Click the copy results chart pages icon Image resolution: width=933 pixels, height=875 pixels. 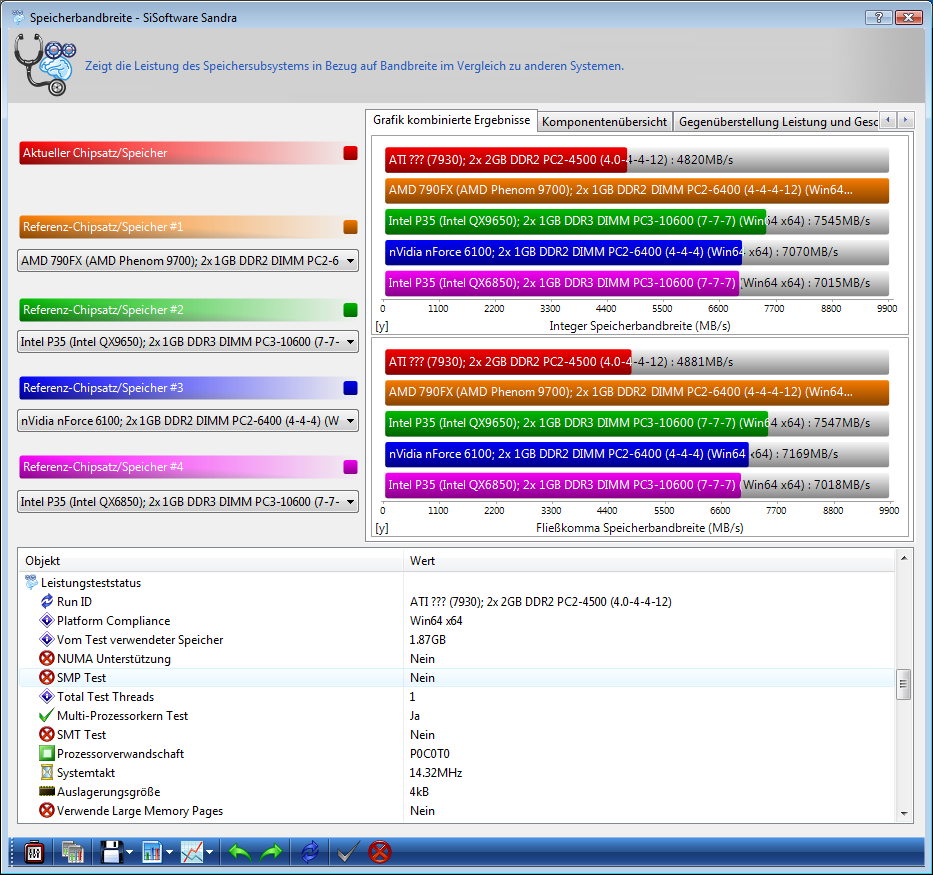point(72,852)
